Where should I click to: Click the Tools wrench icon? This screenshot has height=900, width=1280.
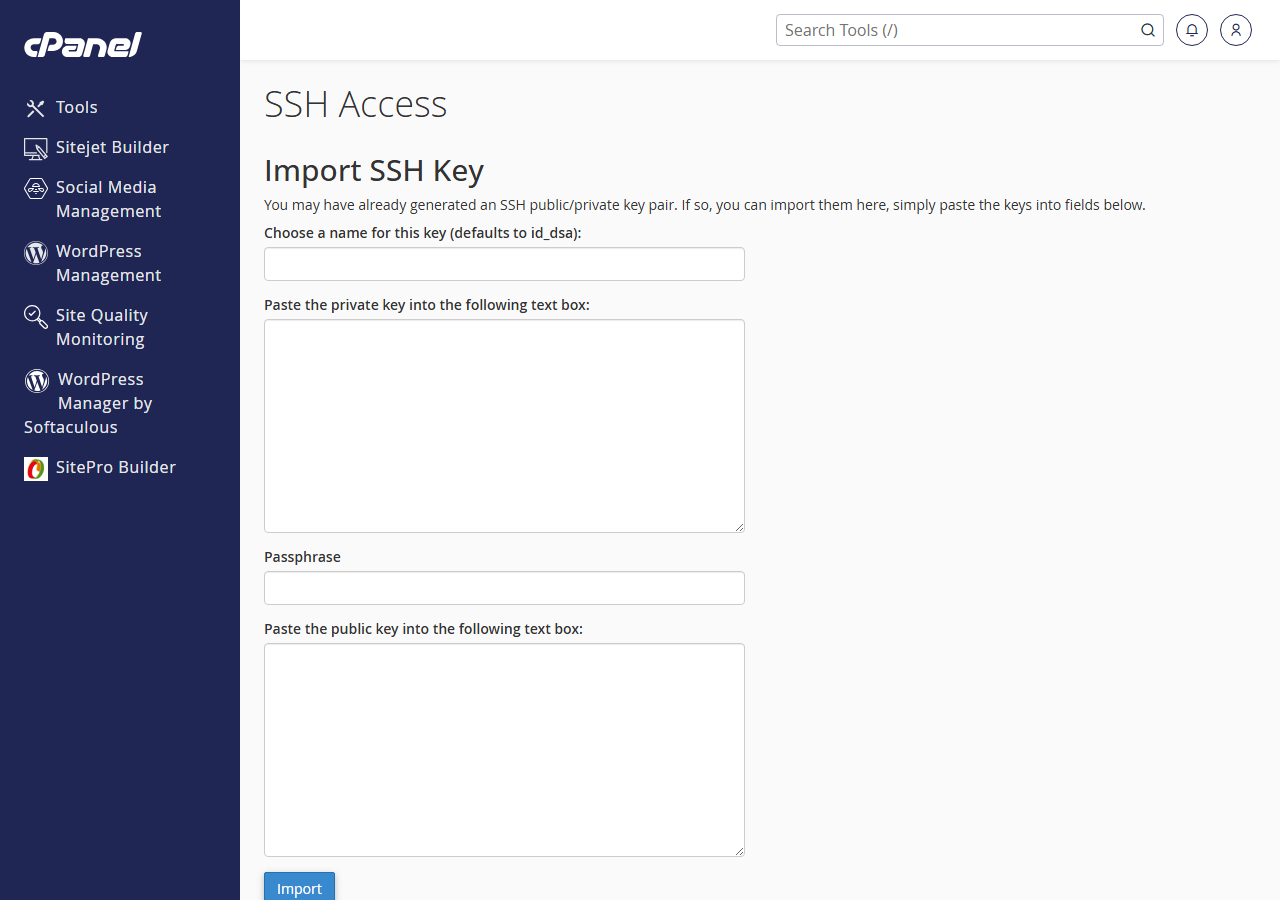[x=36, y=108]
